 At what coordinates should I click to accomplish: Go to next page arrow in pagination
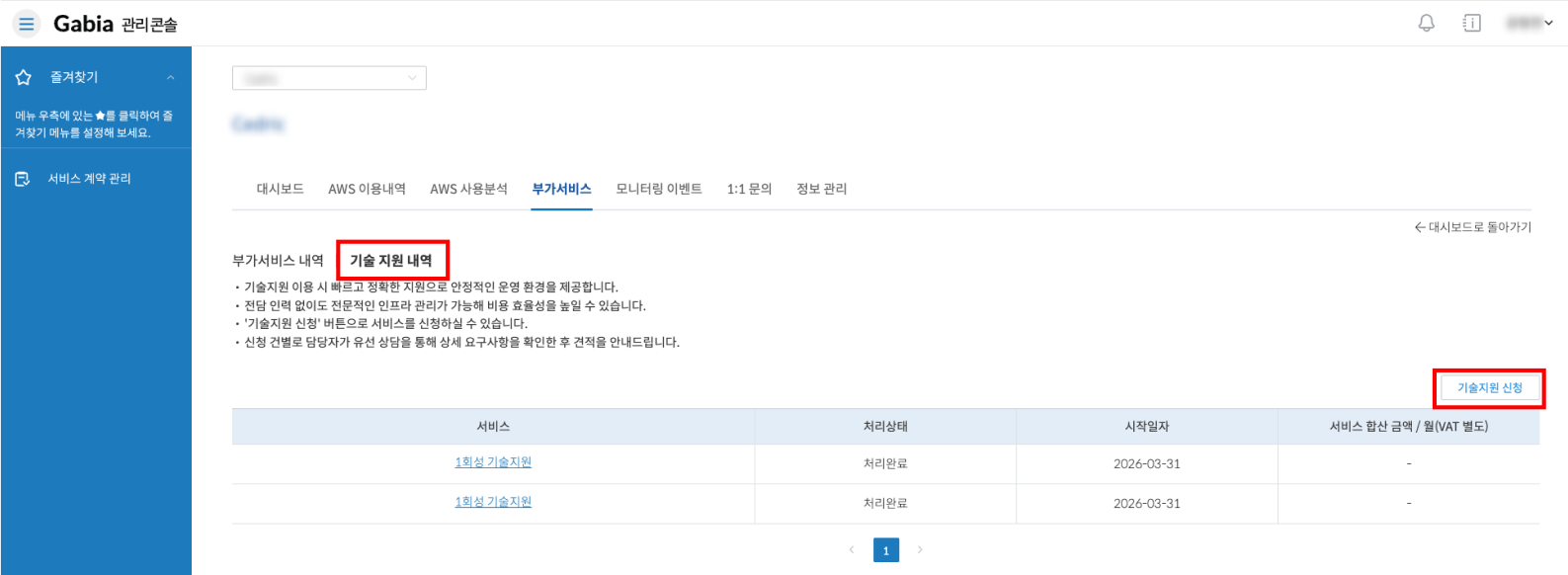point(920,550)
